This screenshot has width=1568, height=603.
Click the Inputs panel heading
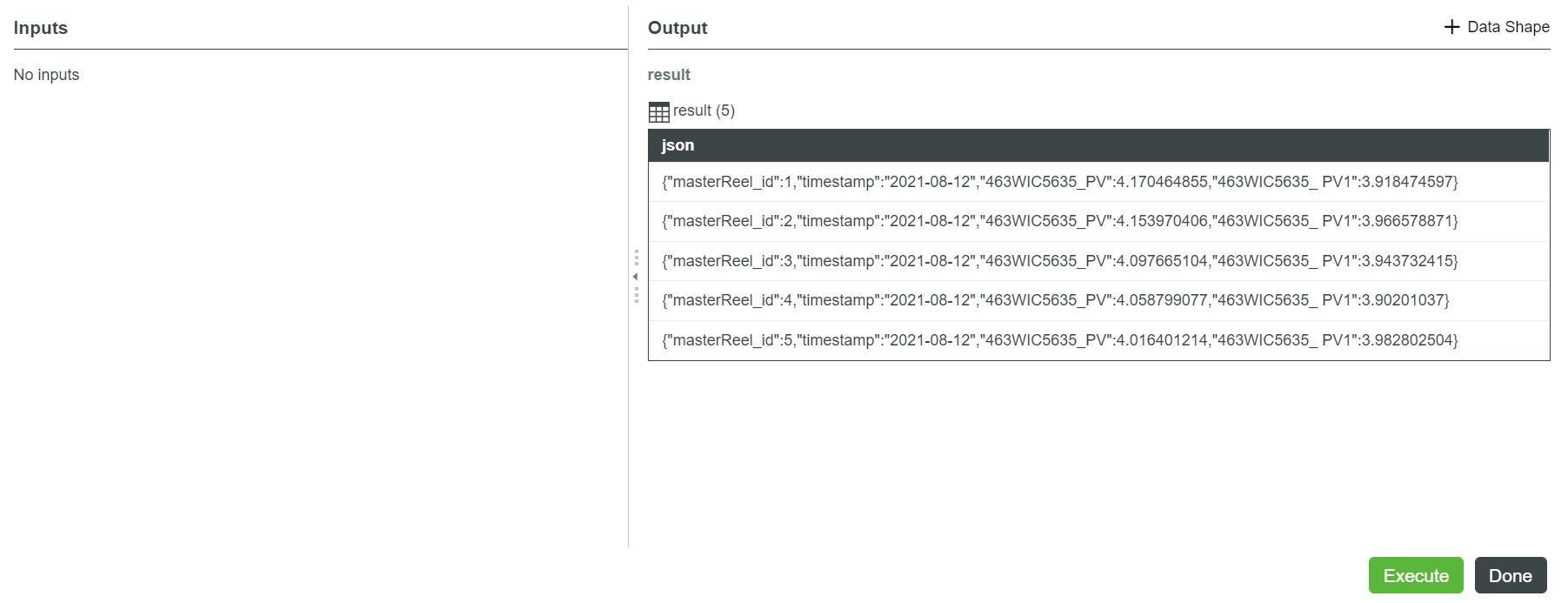[41, 28]
